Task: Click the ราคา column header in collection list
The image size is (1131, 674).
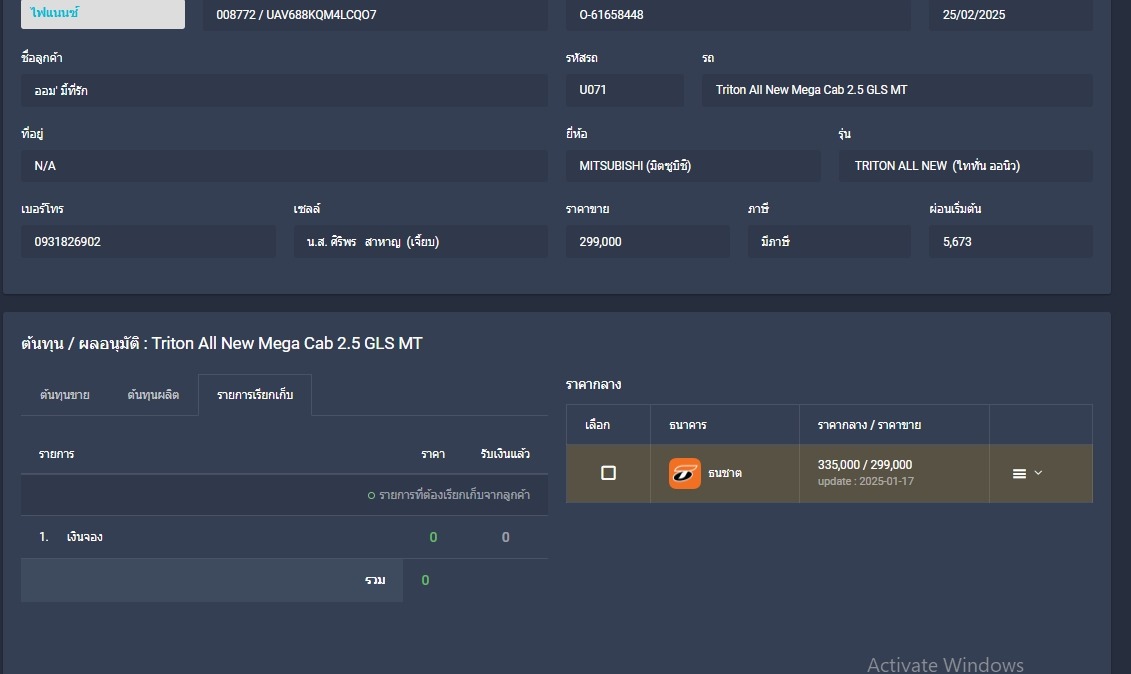Action: 433,454
